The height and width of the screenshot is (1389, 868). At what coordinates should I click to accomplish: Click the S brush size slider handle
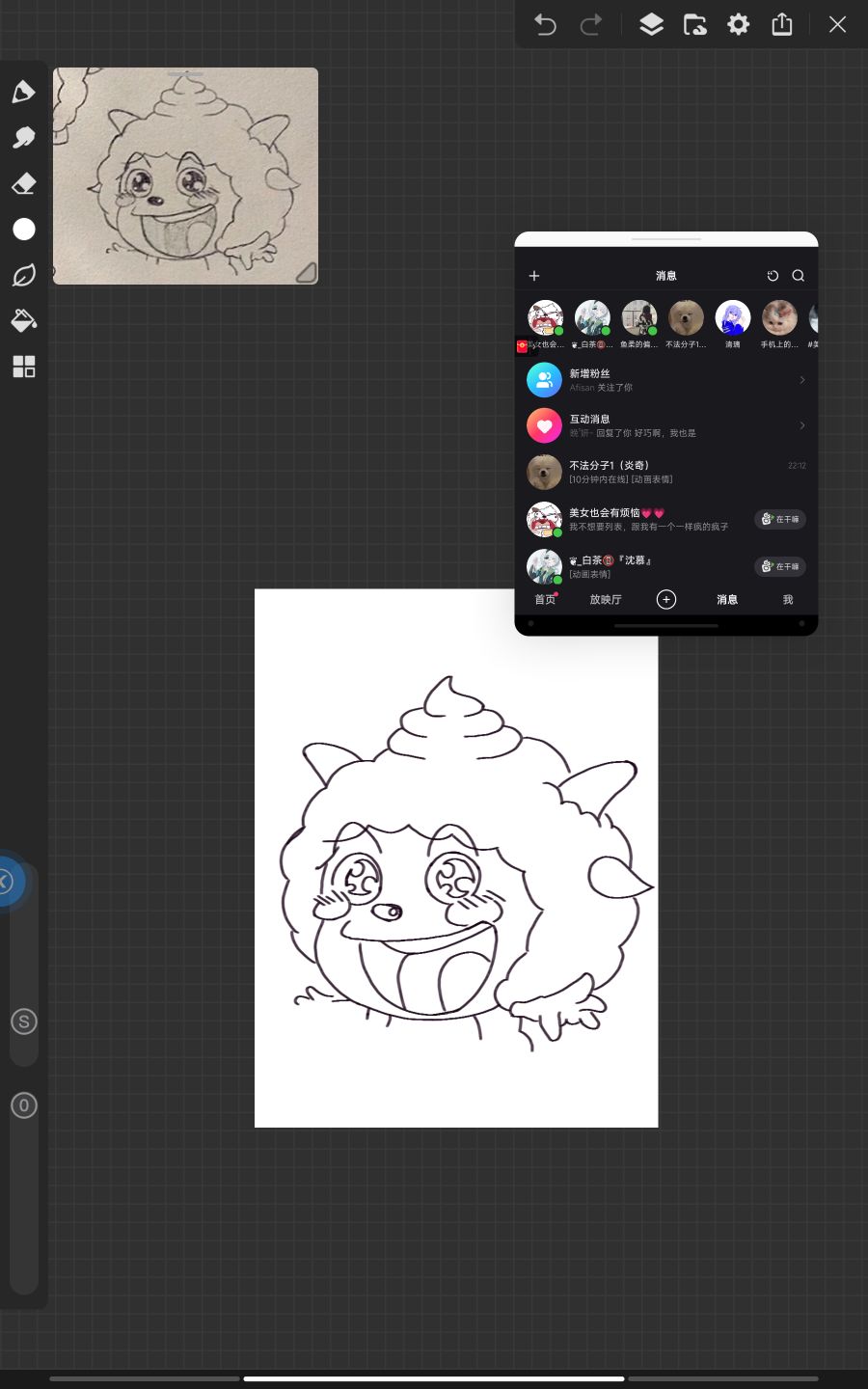(24, 1021)
